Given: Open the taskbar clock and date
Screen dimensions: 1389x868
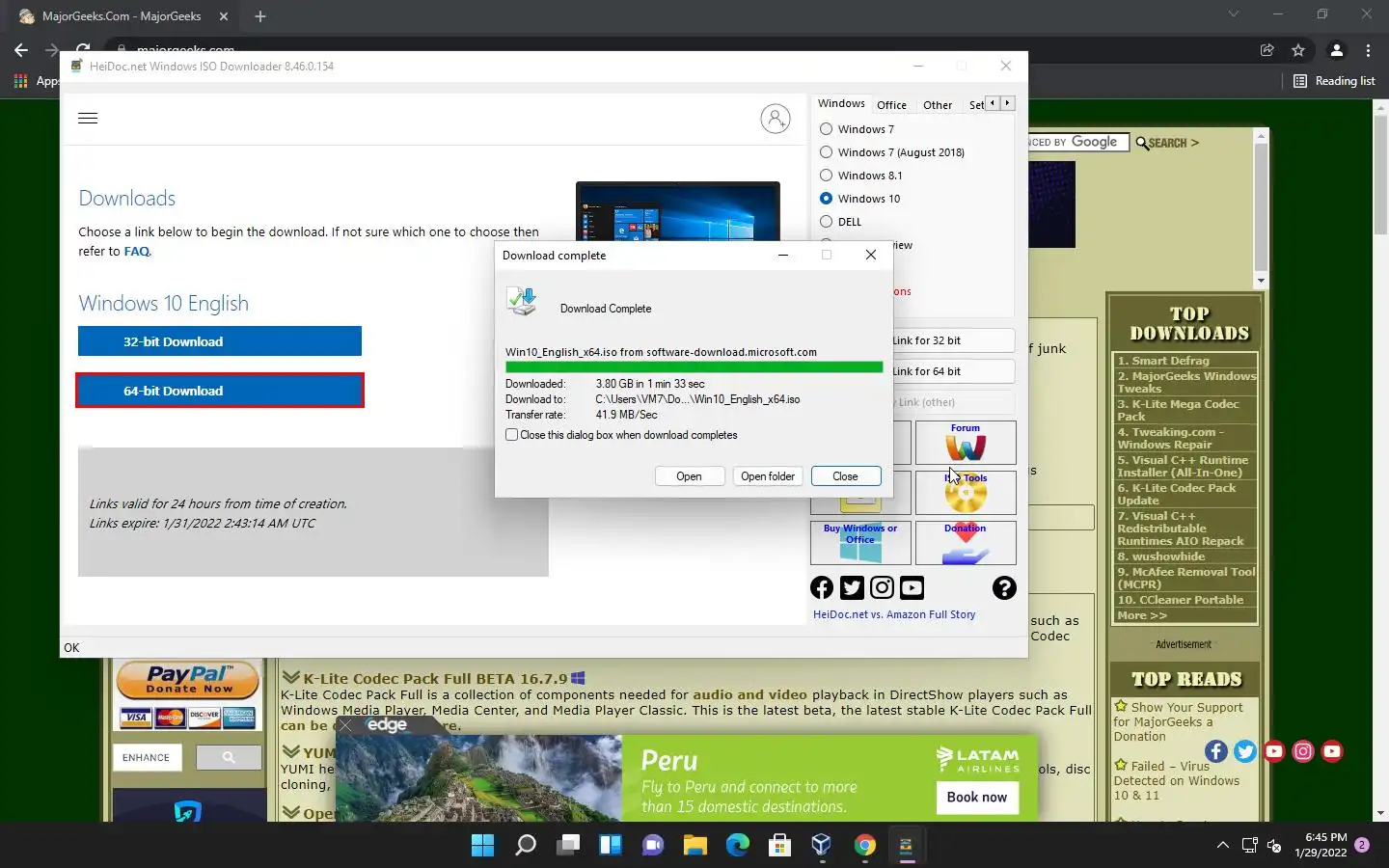Looking at the screenshot, I should tap(1321, 846).
